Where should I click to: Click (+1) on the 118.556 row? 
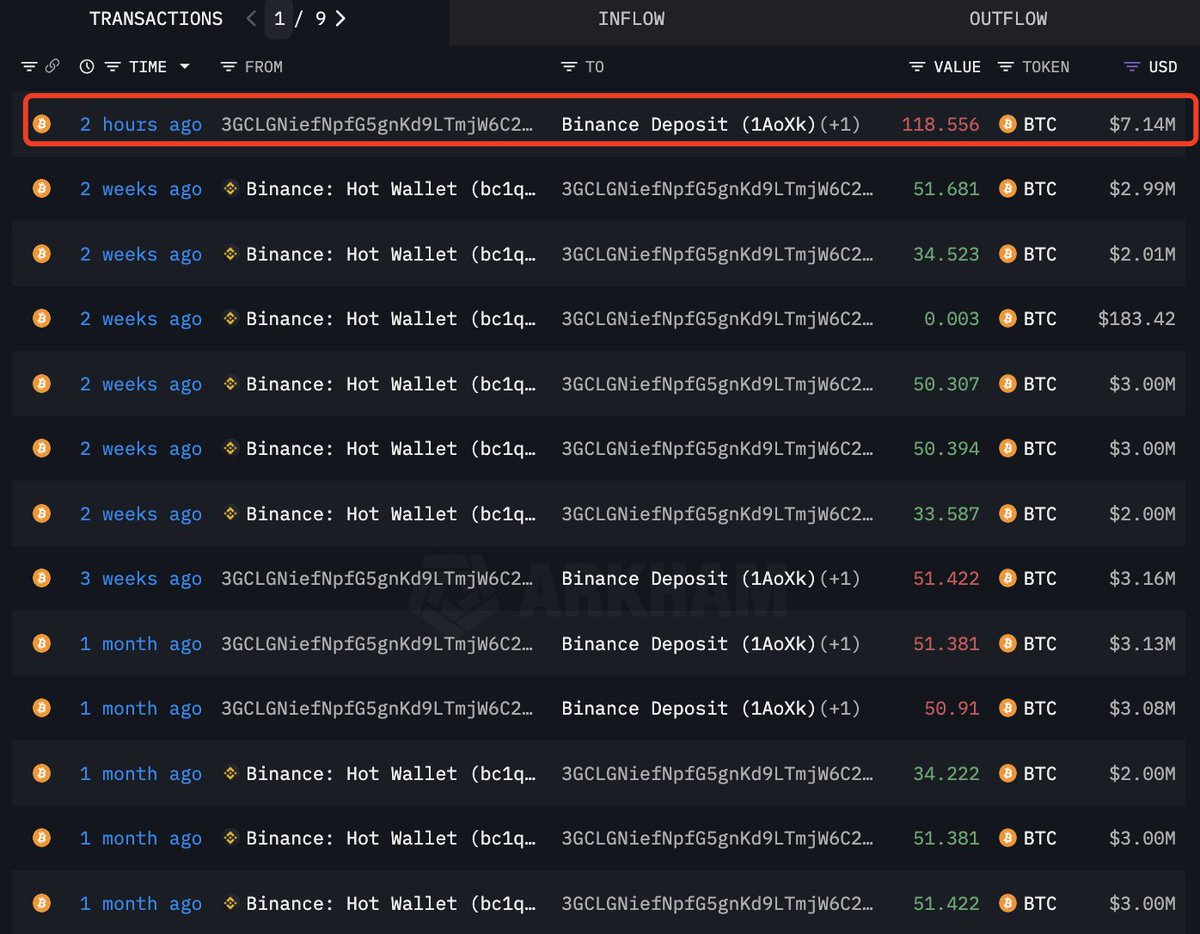click(840, 124)
